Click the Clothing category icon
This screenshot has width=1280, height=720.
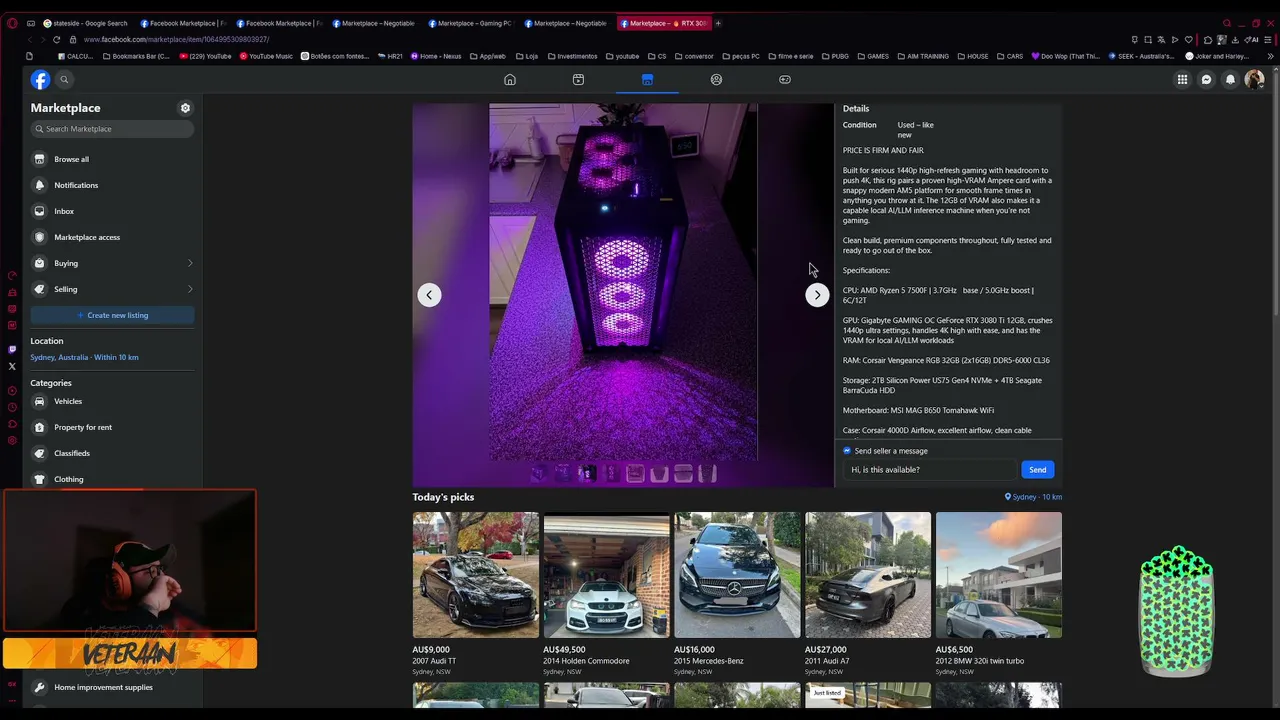pos(40,479)
